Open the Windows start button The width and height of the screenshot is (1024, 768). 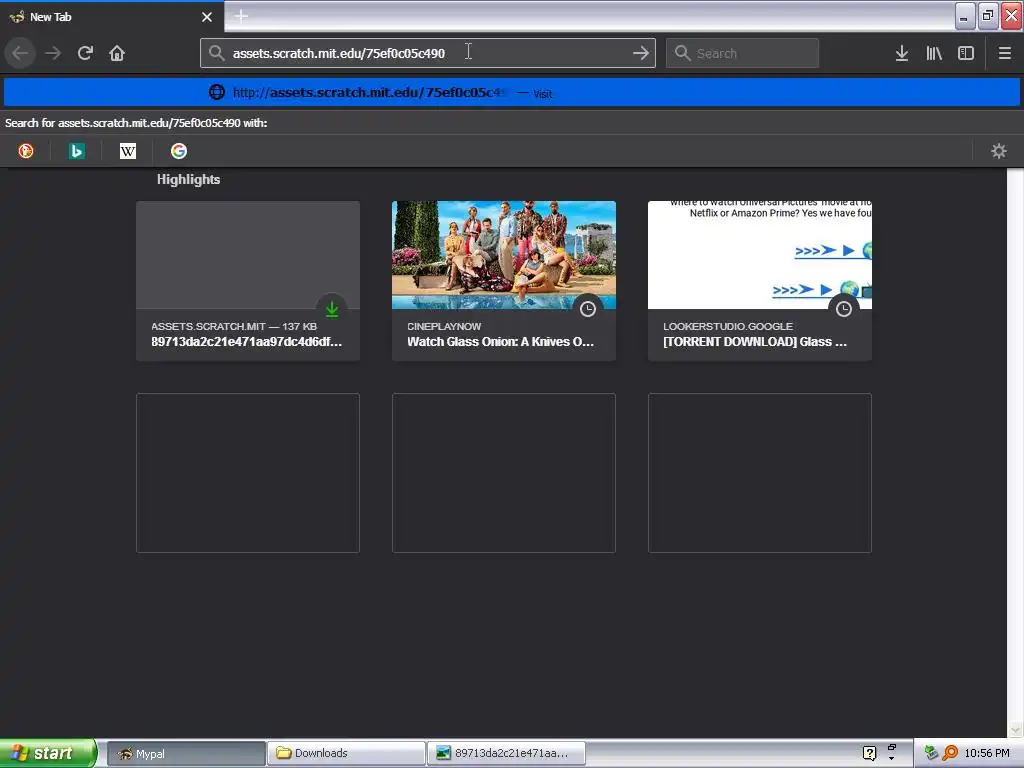[x=47, y=753]
